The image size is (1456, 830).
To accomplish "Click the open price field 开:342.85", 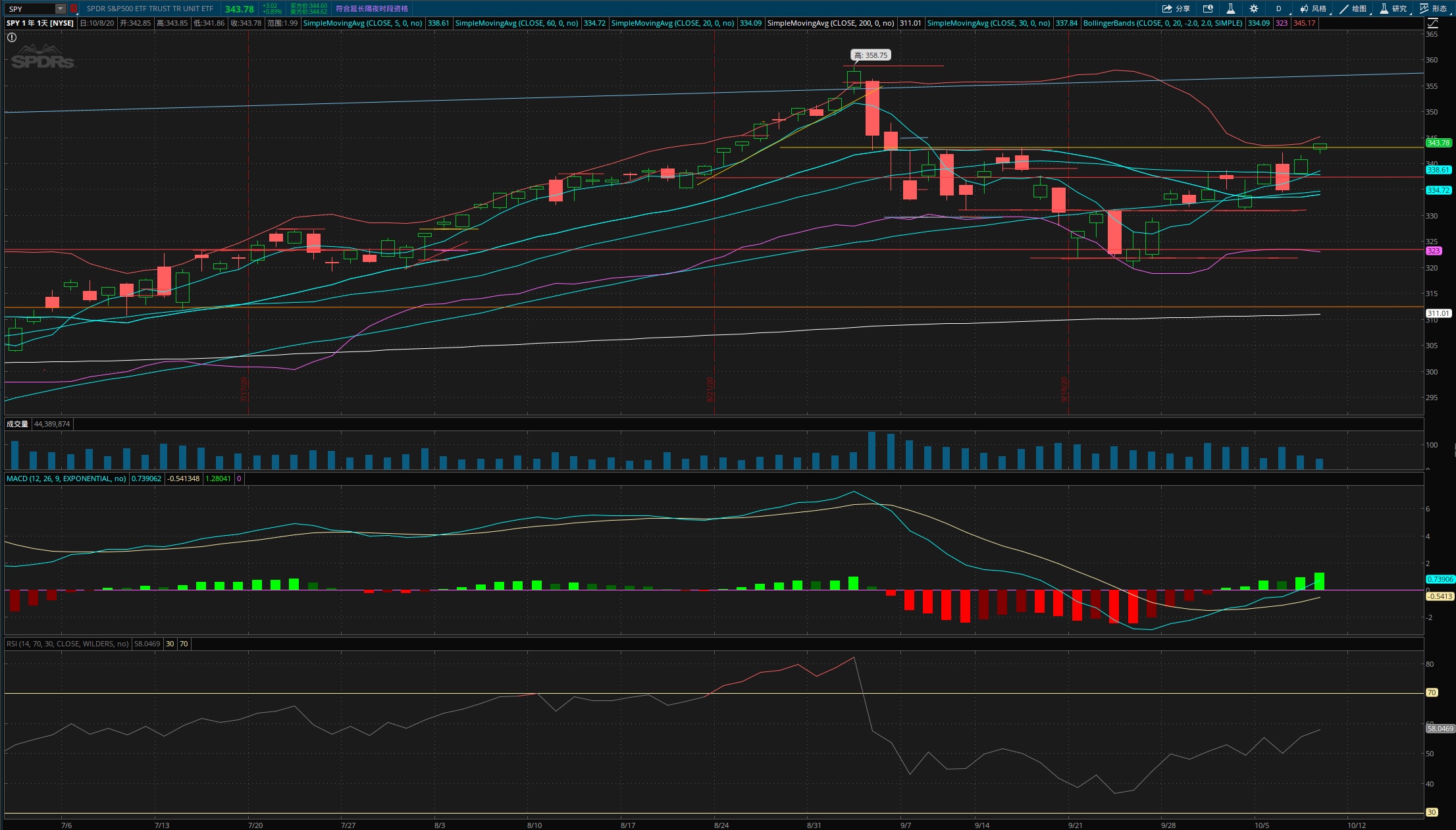I will tap(135, 23).
